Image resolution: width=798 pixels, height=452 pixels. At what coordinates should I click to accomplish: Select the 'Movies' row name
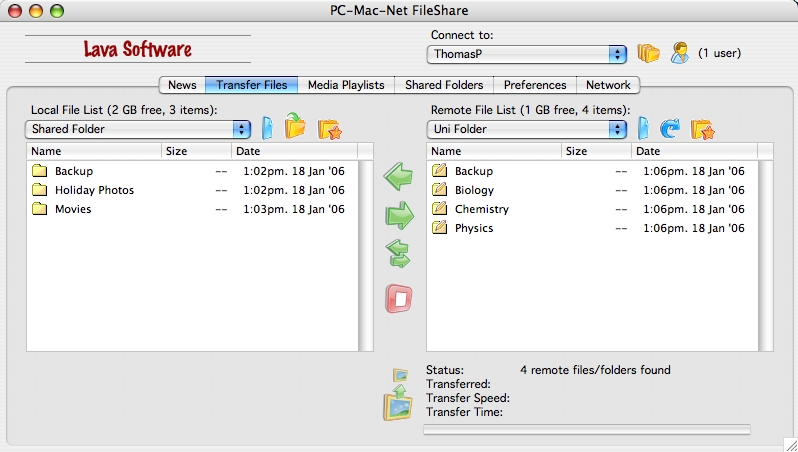(x=73, y=209)
